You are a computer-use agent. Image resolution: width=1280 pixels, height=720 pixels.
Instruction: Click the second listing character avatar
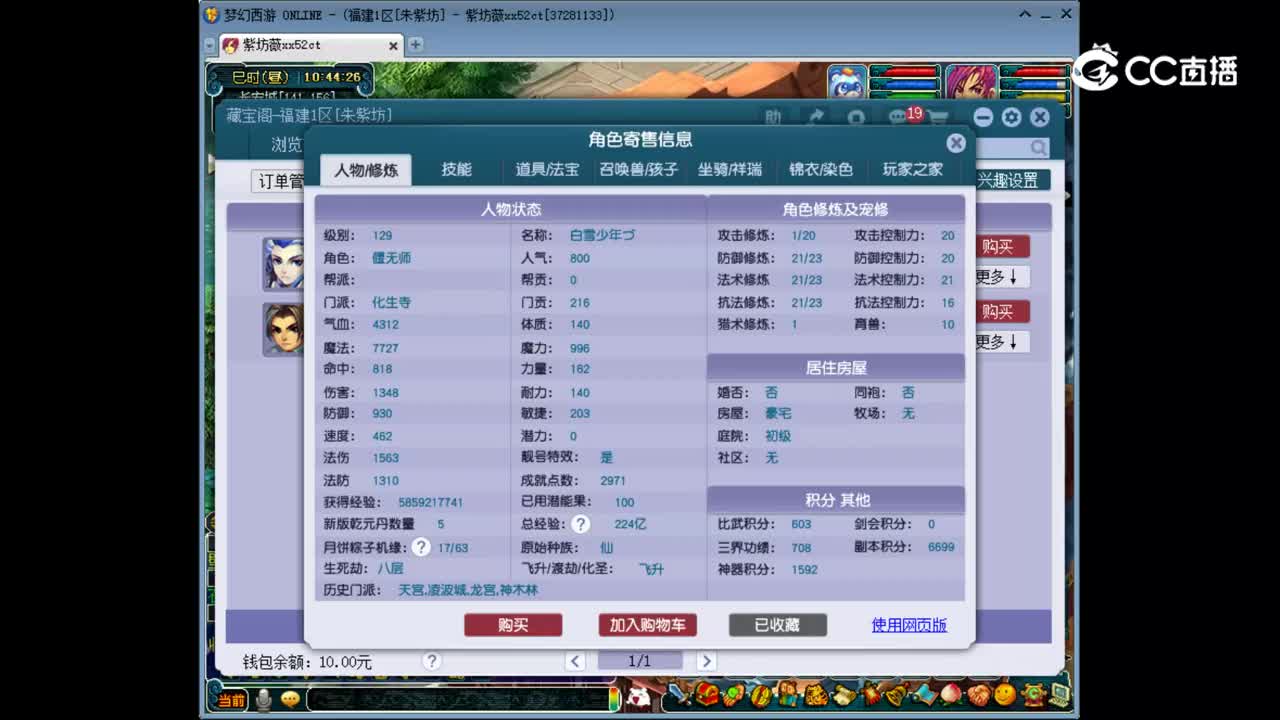[x=283, y=330]
